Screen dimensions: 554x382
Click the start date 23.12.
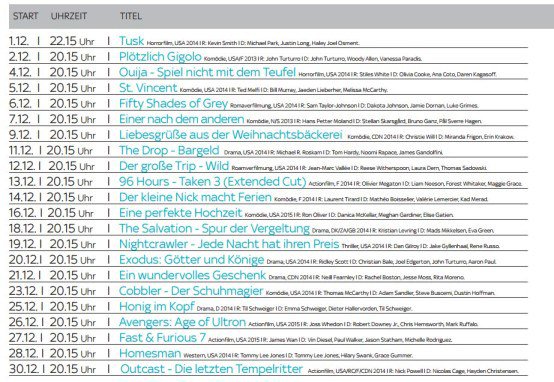[23, 291]
